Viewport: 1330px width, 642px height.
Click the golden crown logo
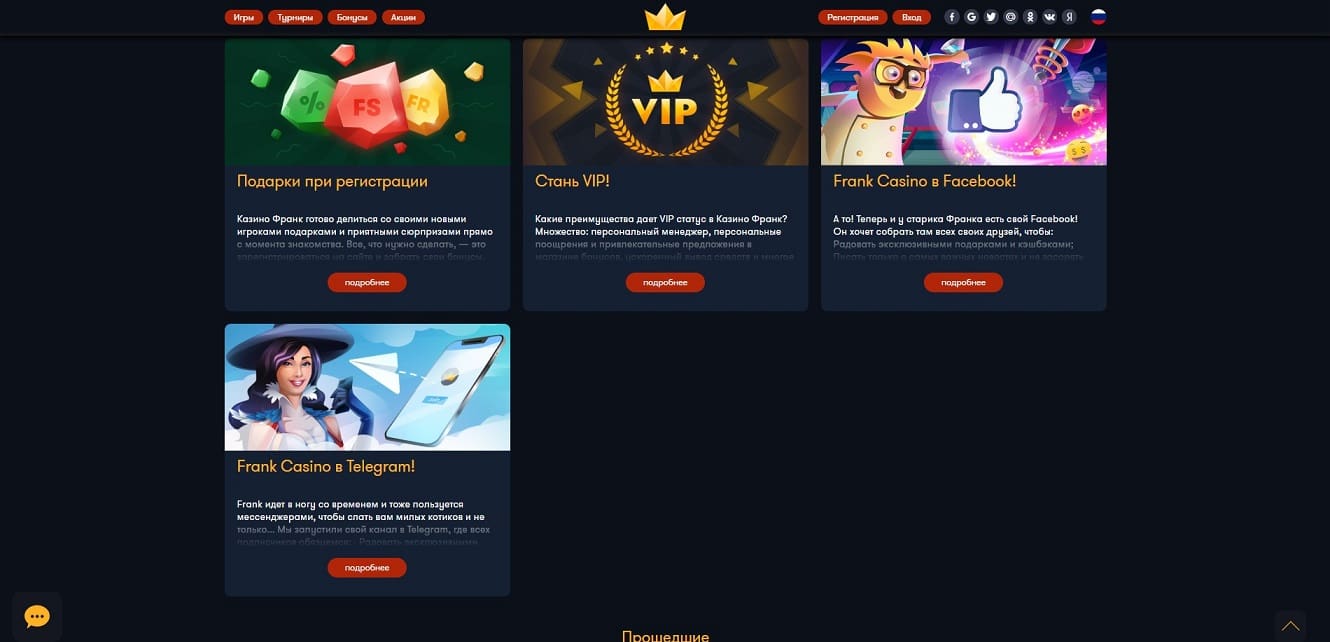665,17
